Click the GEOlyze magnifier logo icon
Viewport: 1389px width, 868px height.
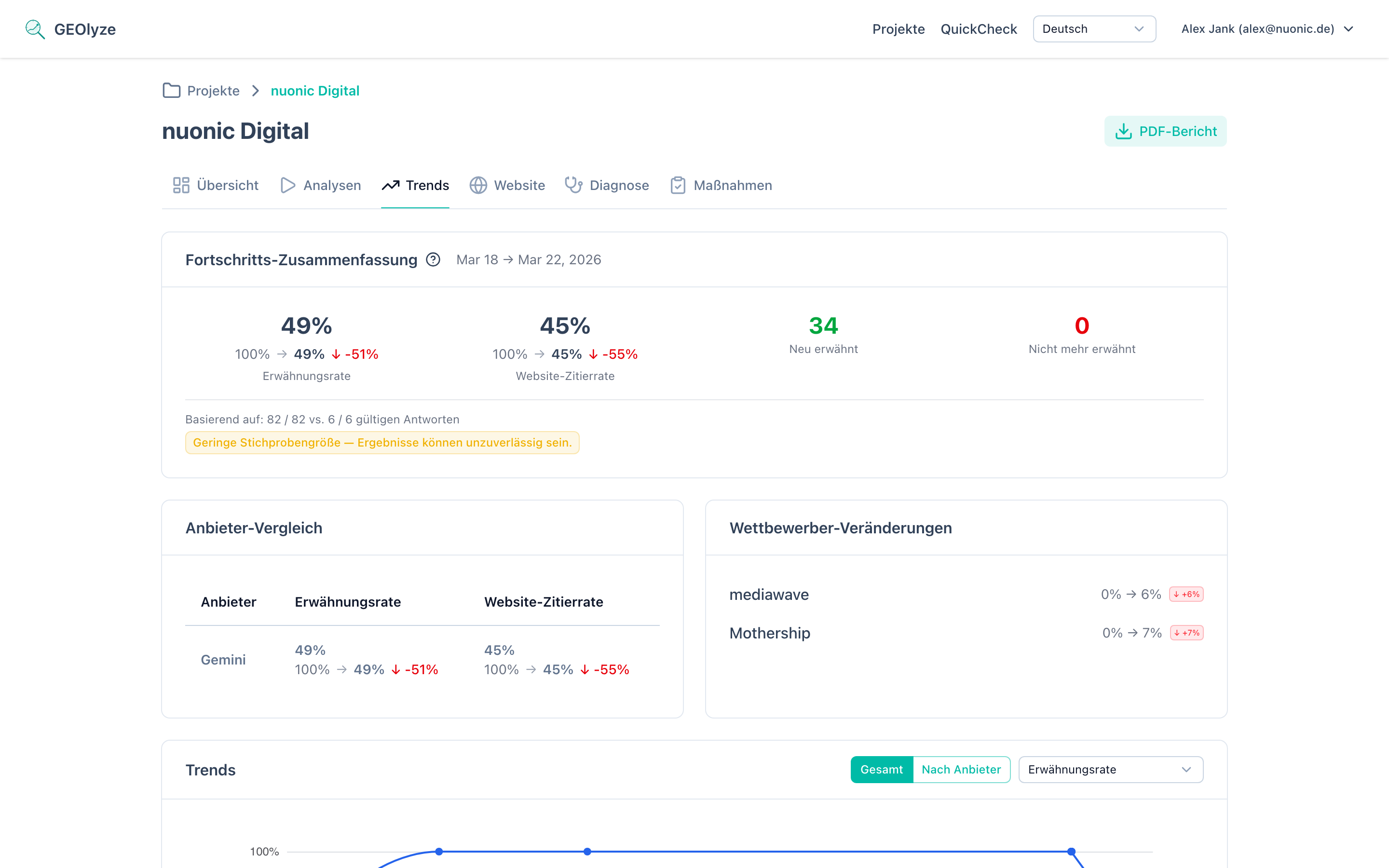(x=35, y=29)
